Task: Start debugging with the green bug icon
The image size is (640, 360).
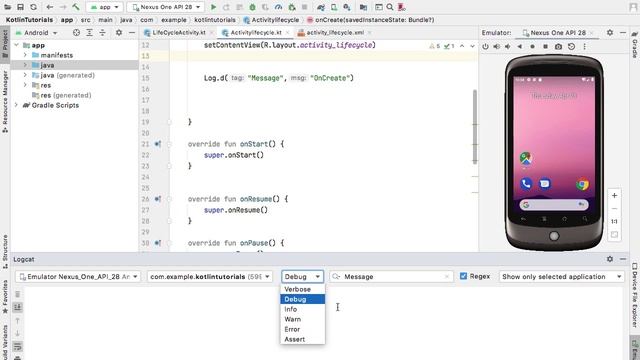Action: [252, 7]
